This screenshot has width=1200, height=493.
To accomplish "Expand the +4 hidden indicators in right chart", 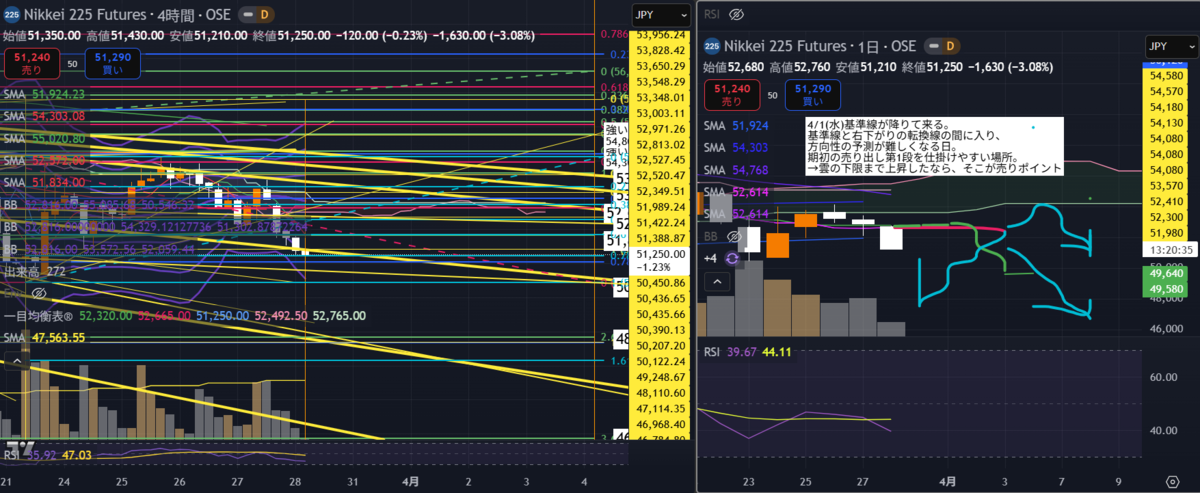I will (711, 257).
